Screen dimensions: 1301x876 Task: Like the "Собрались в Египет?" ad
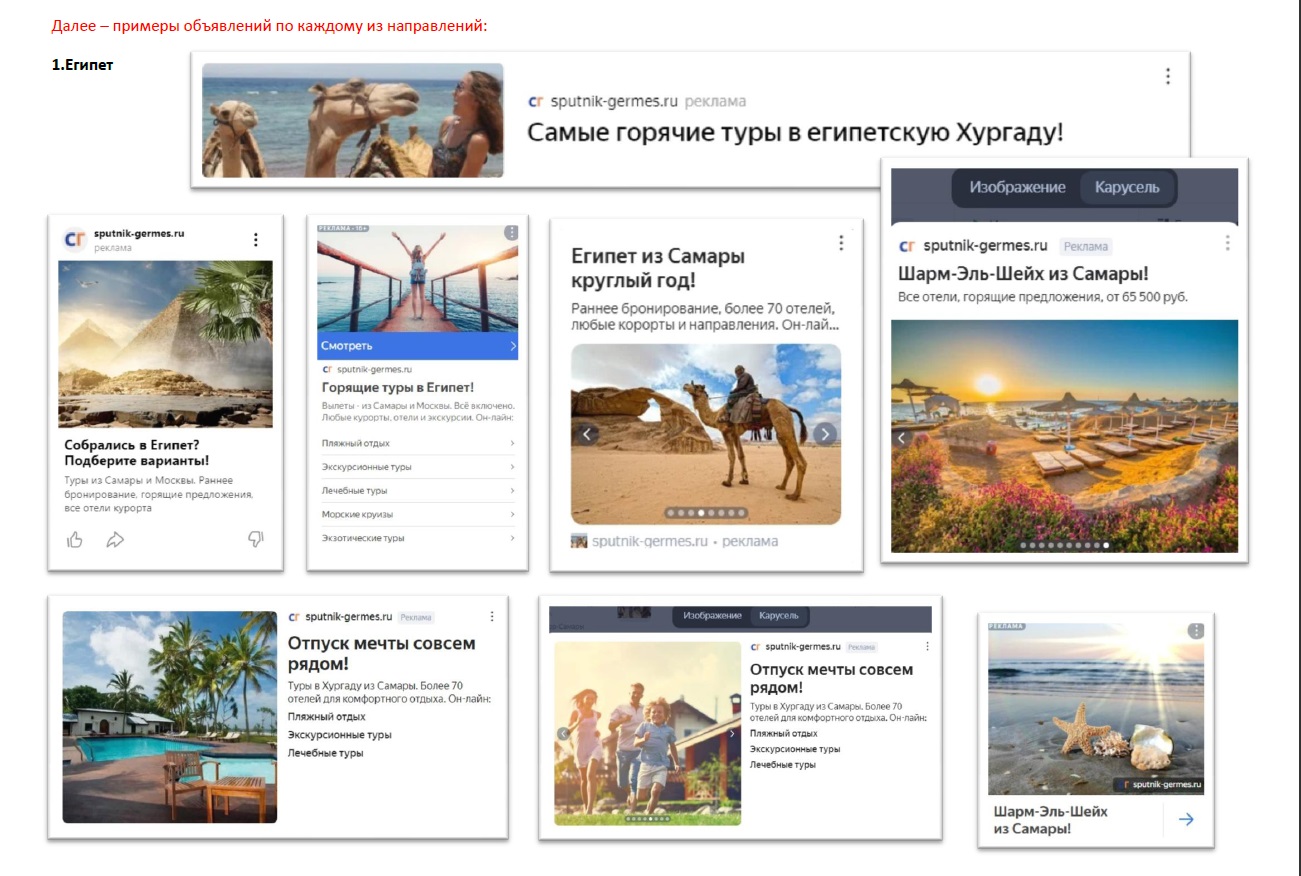coord(75,540)
